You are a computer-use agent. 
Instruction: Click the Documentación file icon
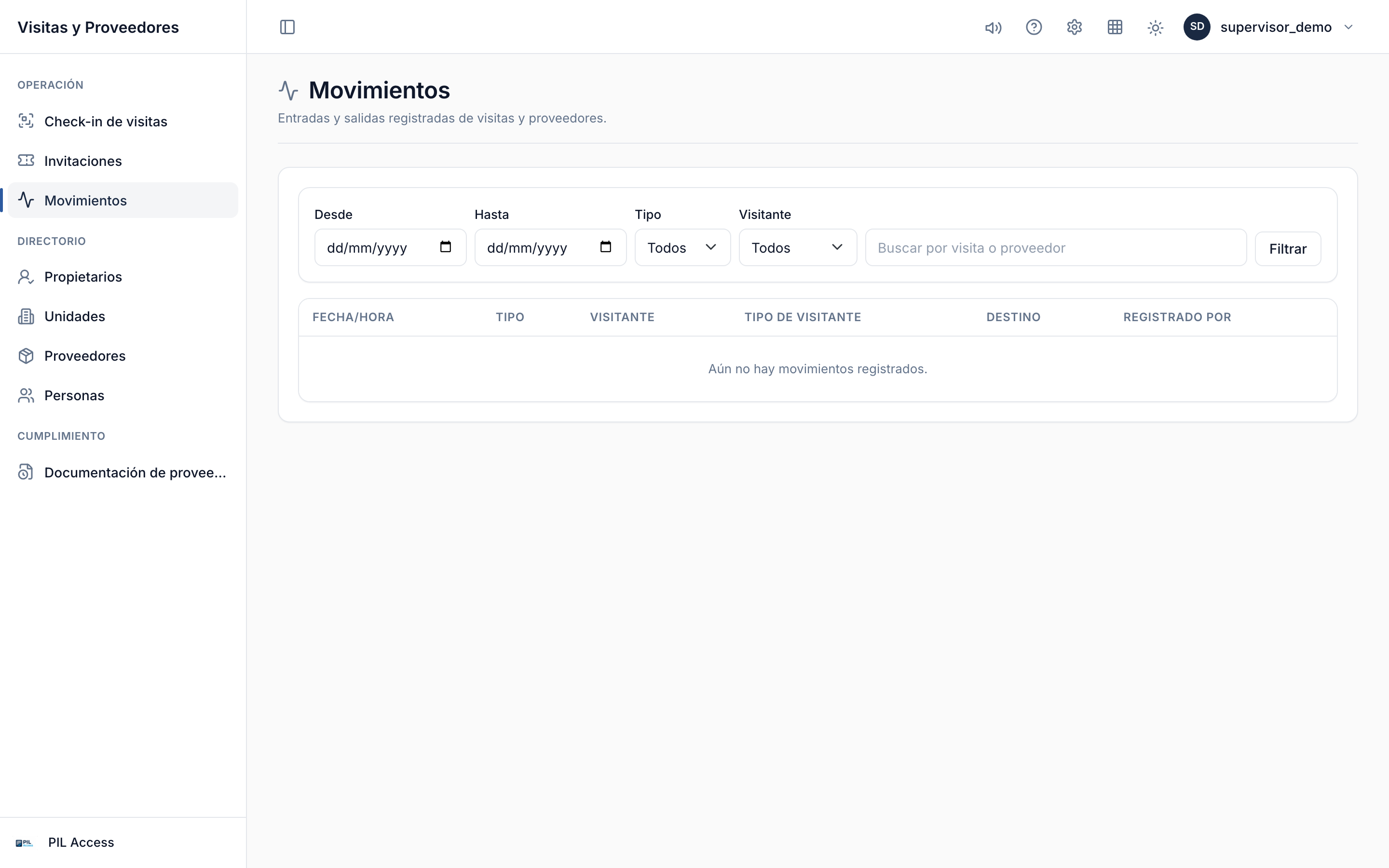coord(26,472)
